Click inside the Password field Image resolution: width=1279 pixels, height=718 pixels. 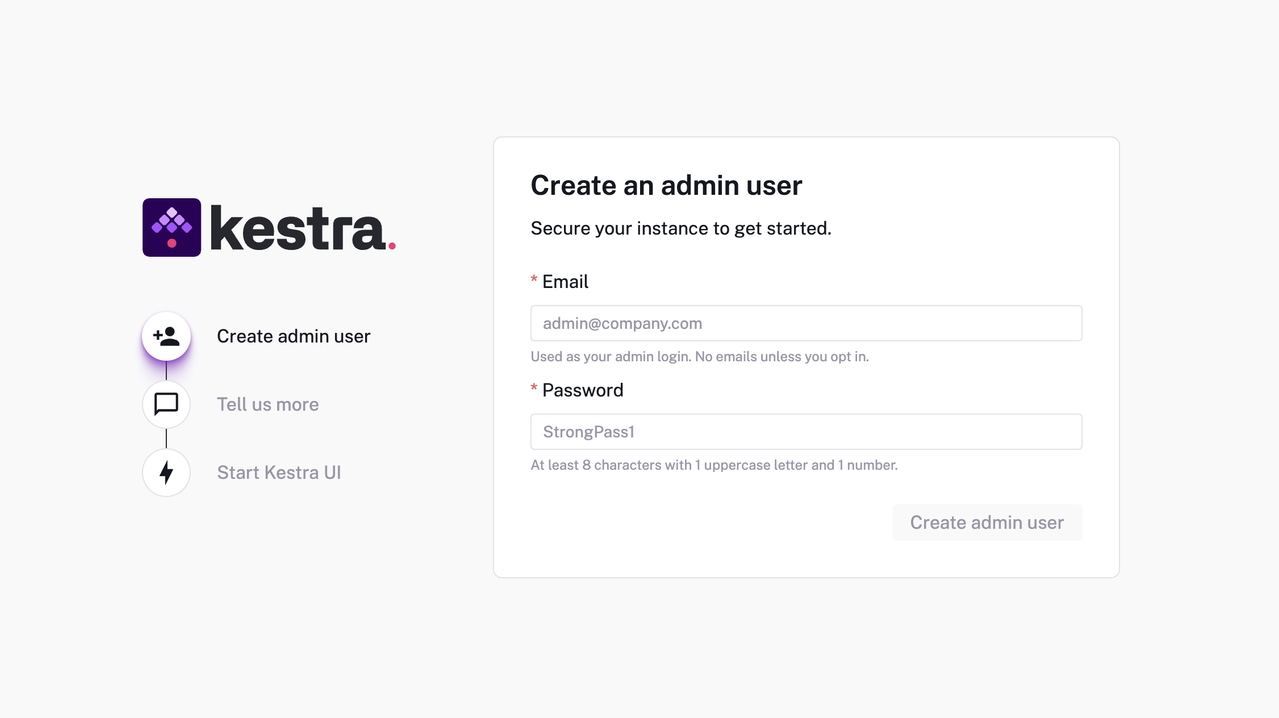point(806,431)
